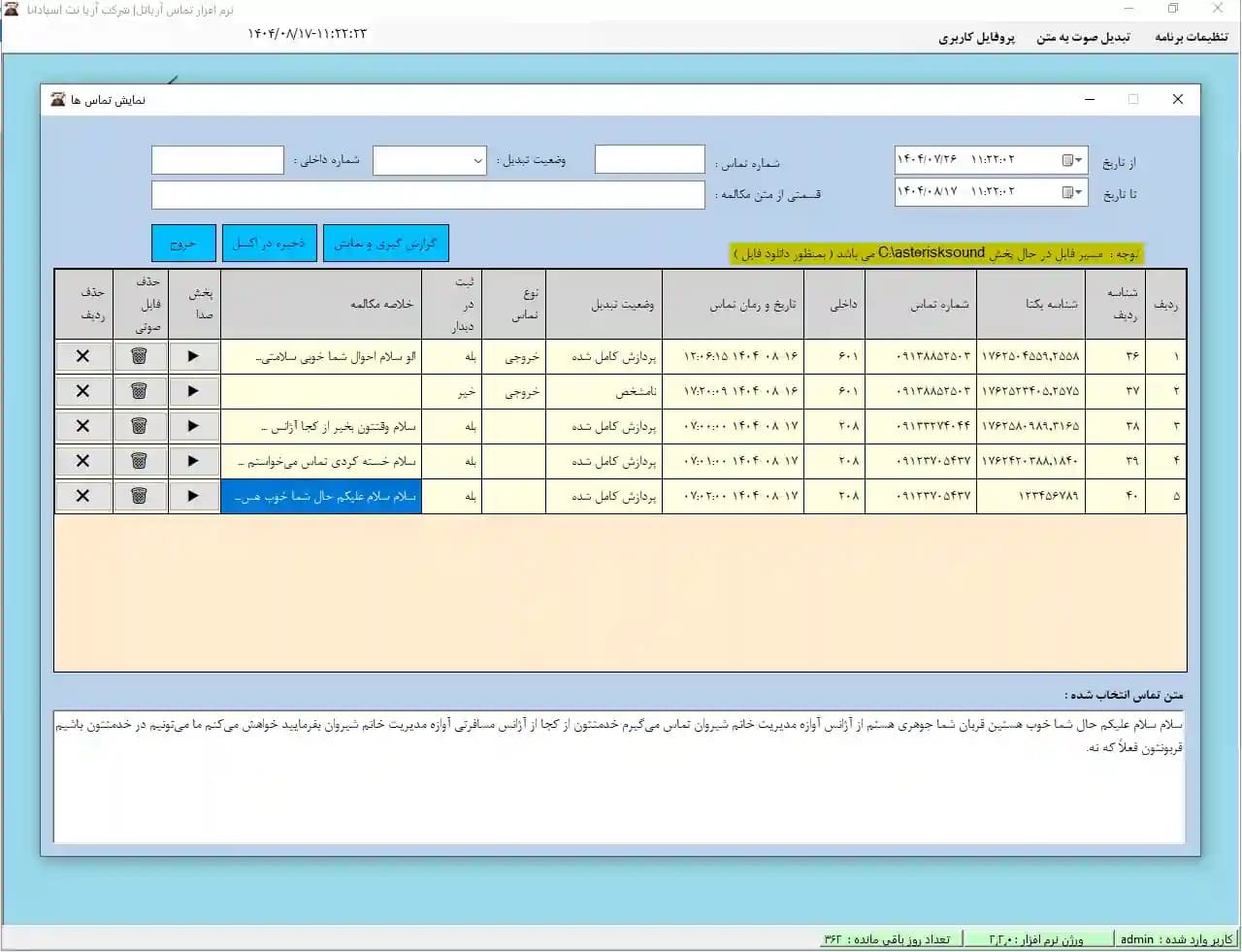
Task: Focus the شماره داخلی input field
Action: (217, 160)
